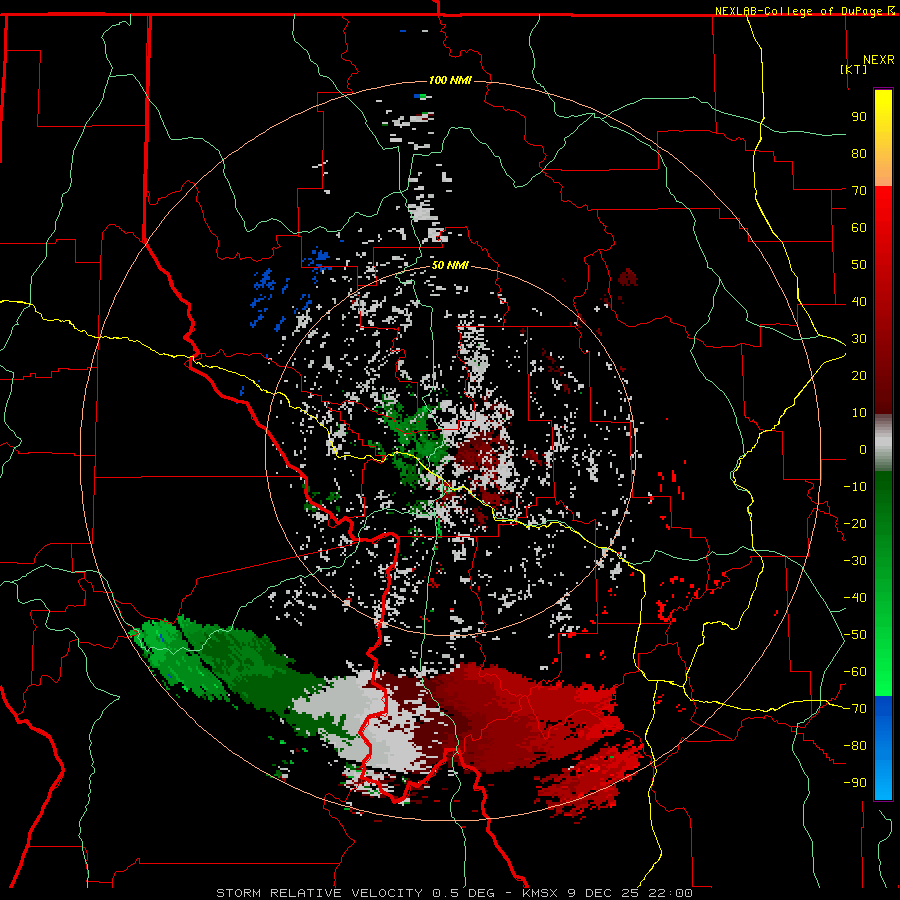Click the 0 value on velocity scale

click(x=863, y=449)
